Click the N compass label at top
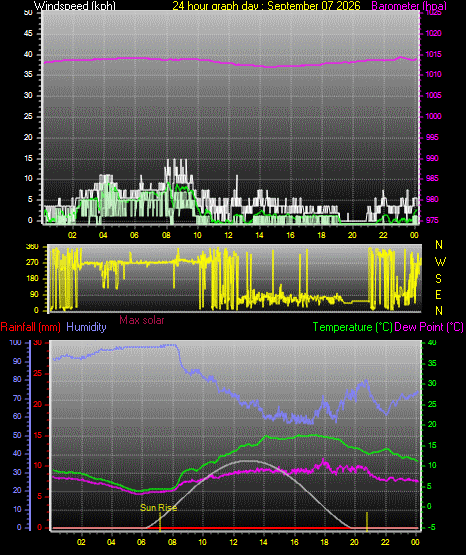The width and height of the screenshot is (466, 555). [x=439, y=245]
